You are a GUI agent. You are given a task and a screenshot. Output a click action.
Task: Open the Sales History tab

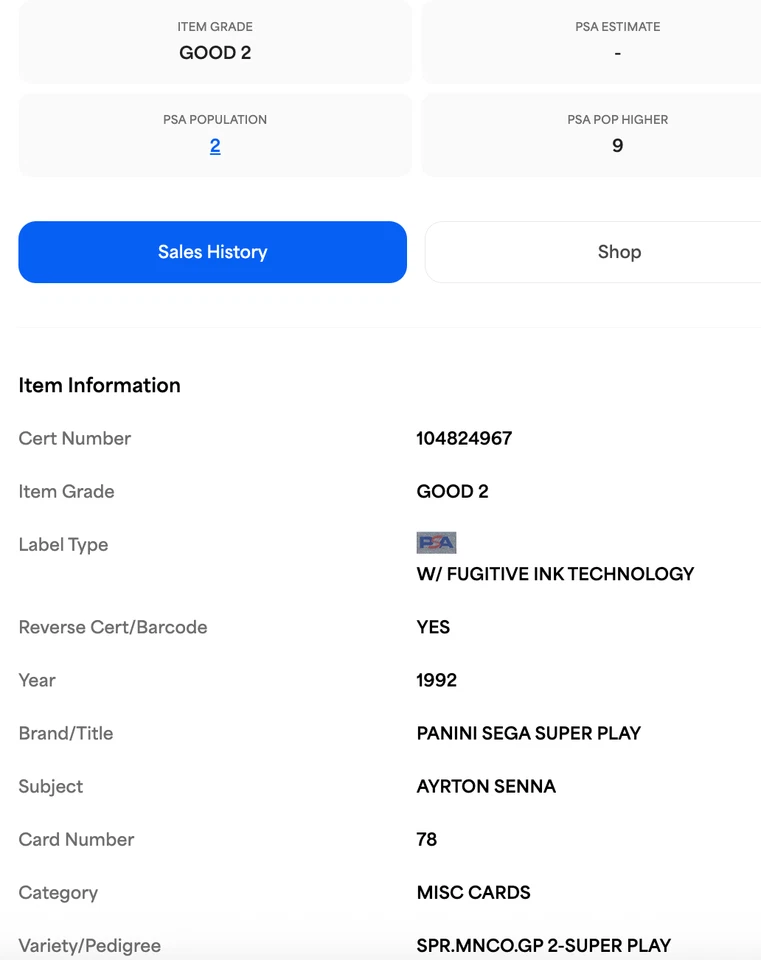click(212, 252)
